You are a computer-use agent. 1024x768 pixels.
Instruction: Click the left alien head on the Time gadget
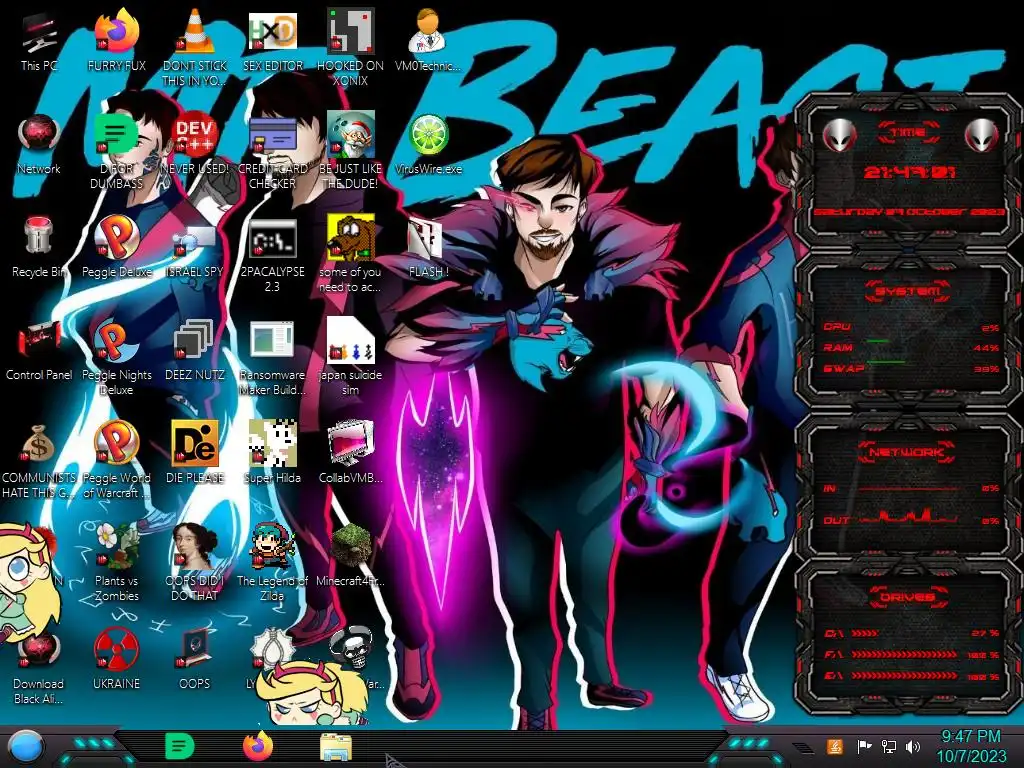coord(840,136)
